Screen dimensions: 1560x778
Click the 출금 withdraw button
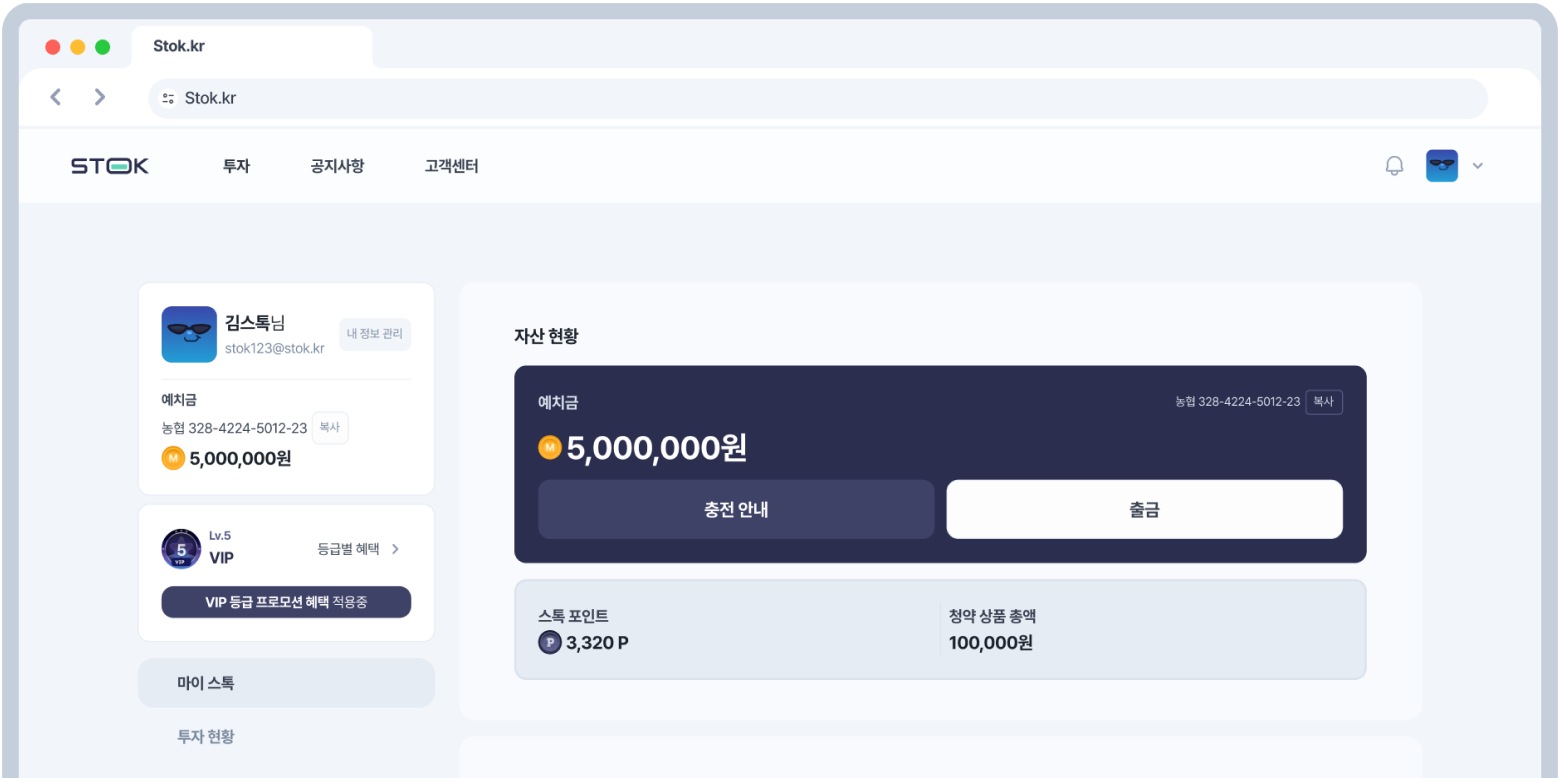pos(1144,509)
